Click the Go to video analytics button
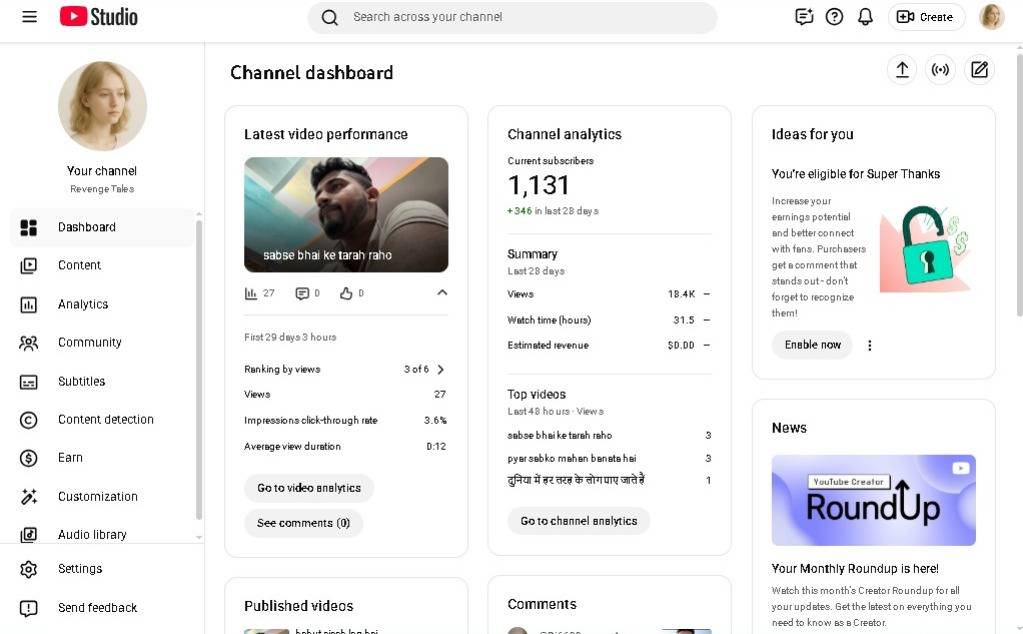The width and height of the screenshot is (1023, 634). click(309, 488)
